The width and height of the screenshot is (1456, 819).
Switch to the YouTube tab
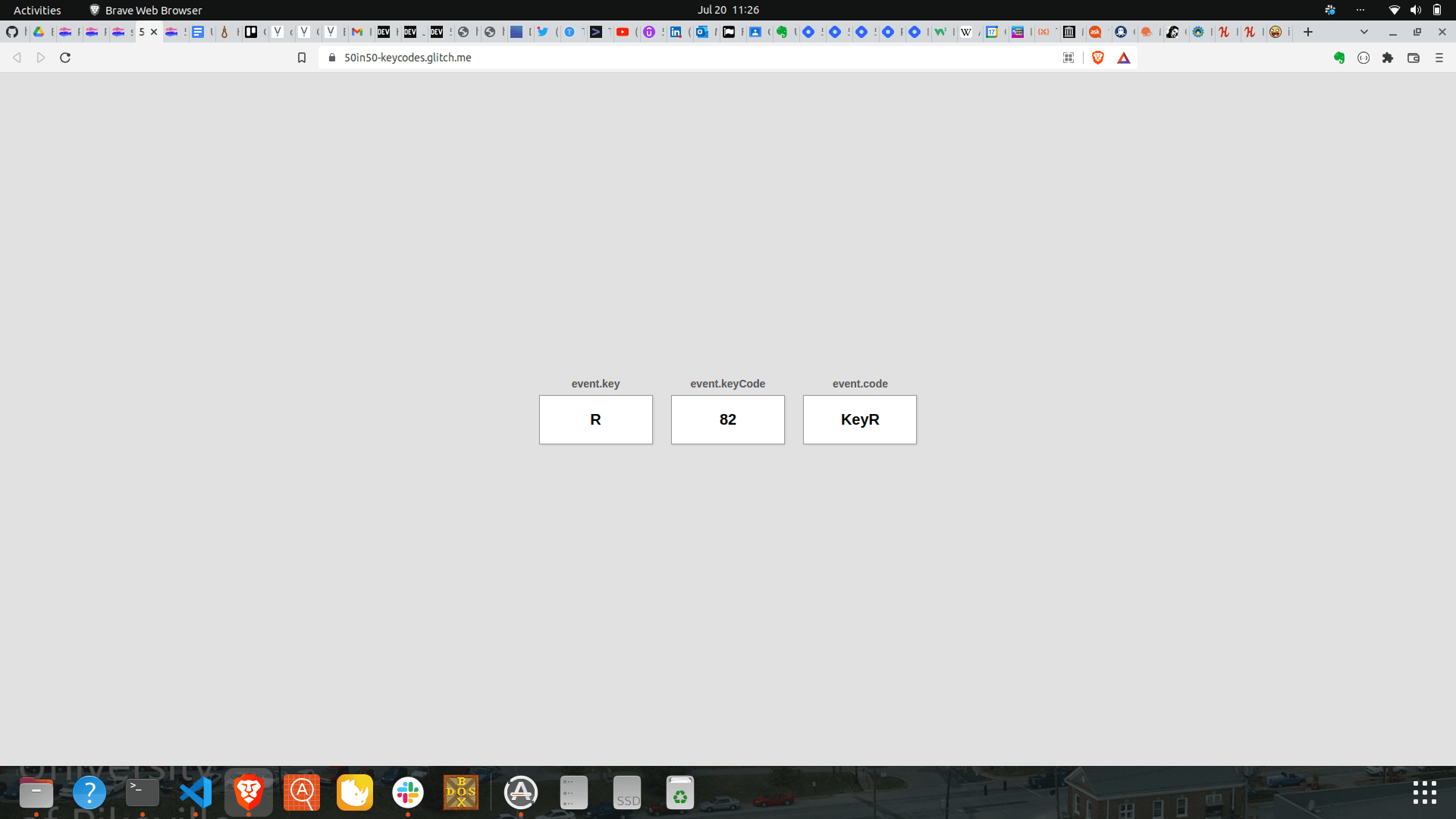click(x=623, y=32)
